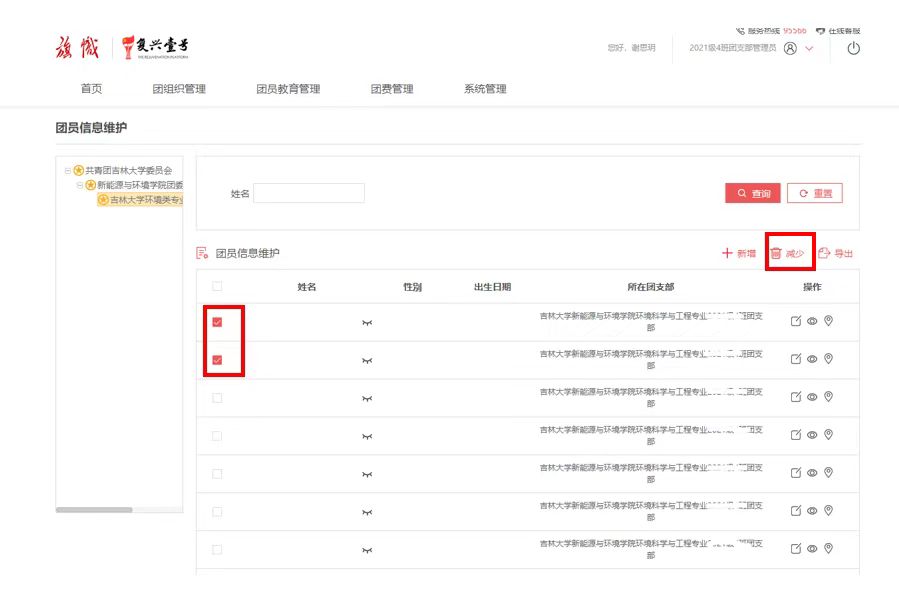Check the third member row checkbox
Screen dimensions: 899x602
[217, 398]
